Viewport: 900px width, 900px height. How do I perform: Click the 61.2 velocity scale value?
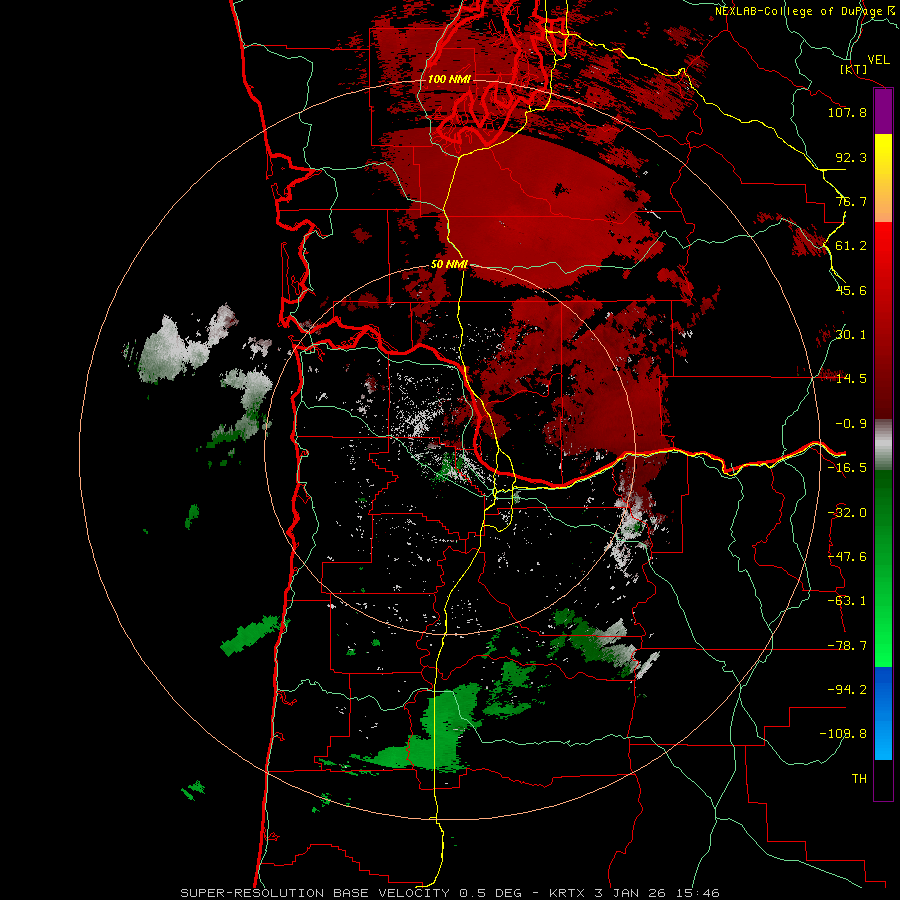click(851, 246)
